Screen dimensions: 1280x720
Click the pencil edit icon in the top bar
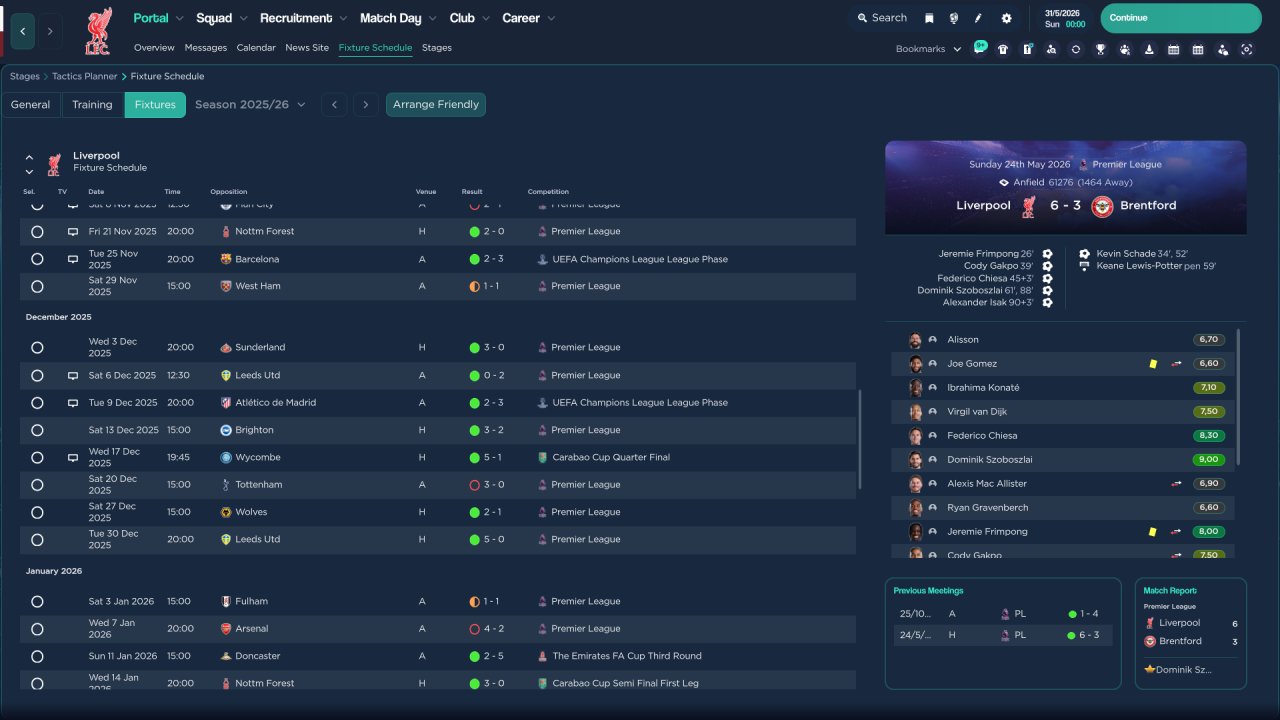tap(978, 18)
